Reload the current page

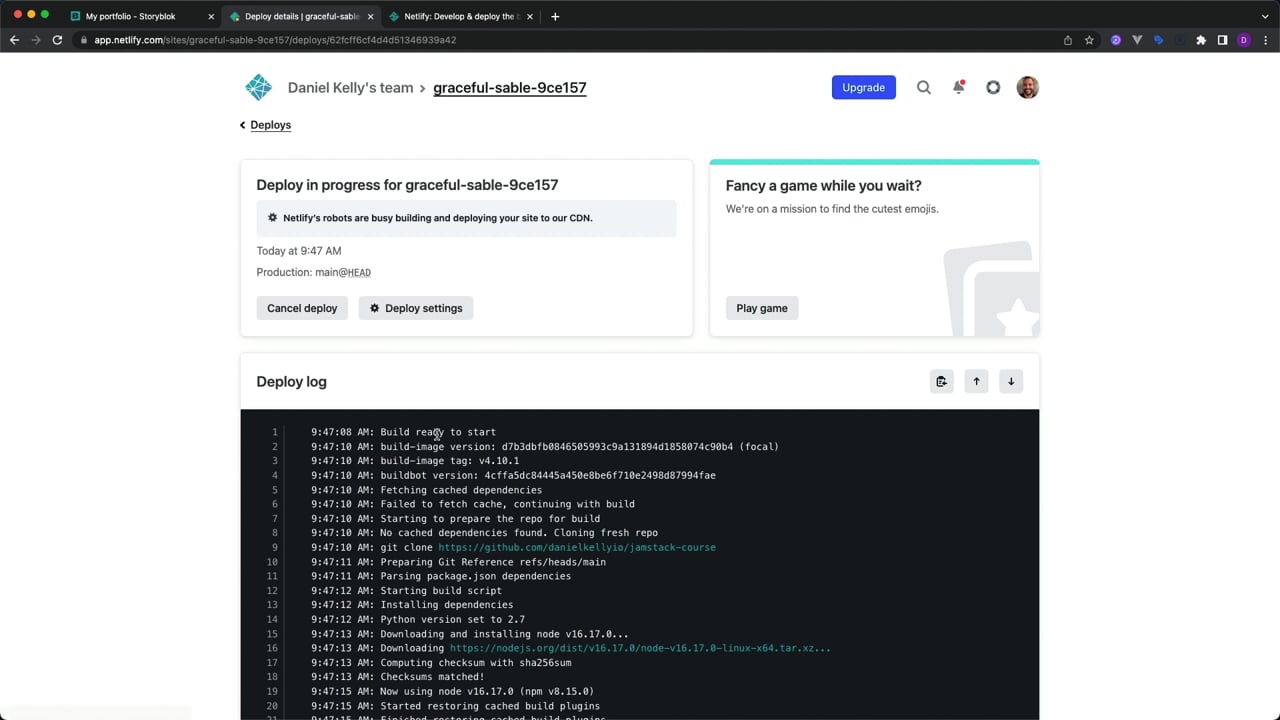(57, 40)
